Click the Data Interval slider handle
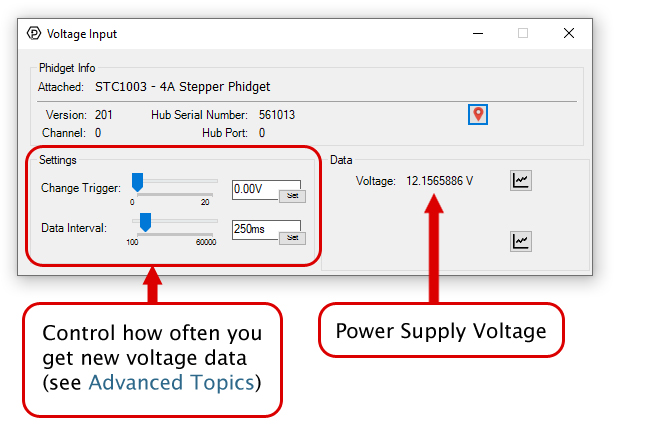Image resolution: width=648 pixels, height=425 pixels. (145, 221)
